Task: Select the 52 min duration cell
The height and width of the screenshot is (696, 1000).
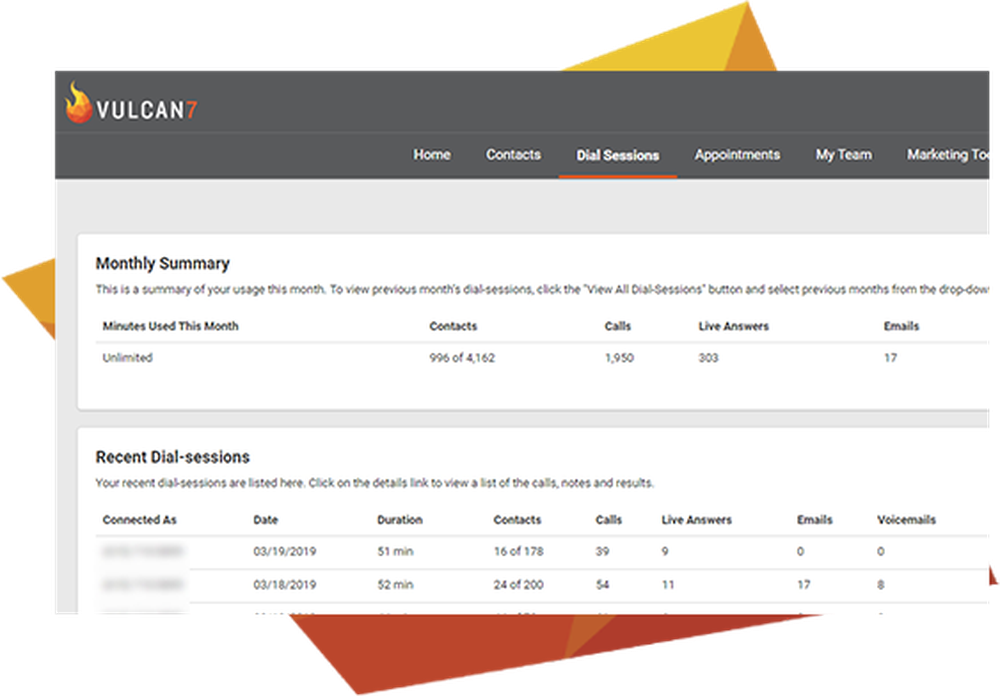Action: (x=395, y=584)
